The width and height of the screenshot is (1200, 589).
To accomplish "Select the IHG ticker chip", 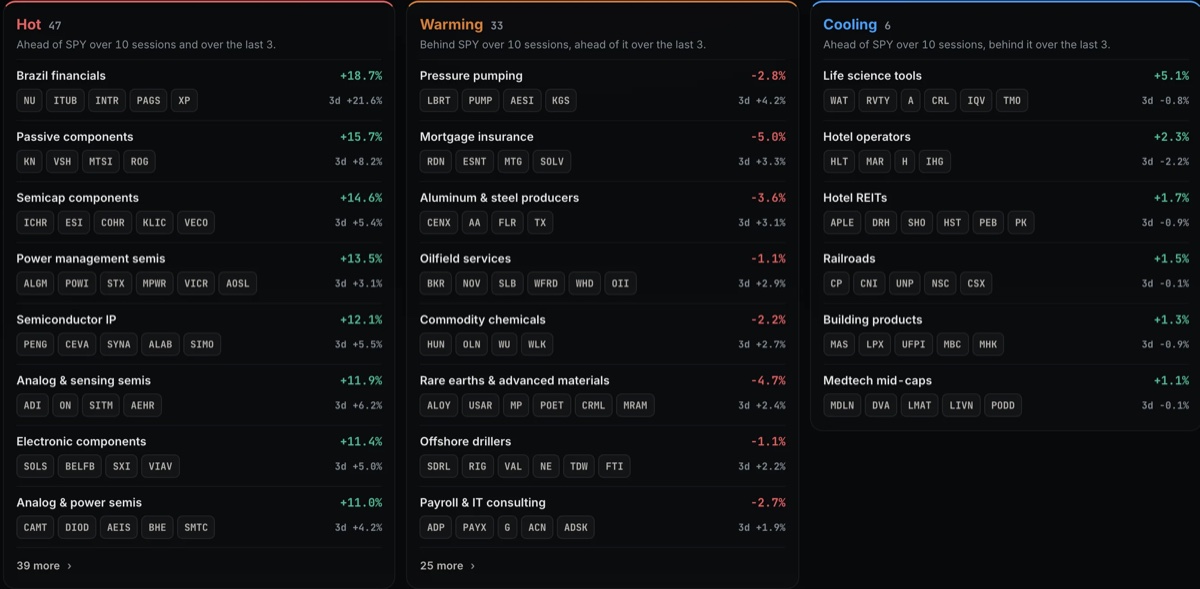I will click(x=935, y=162).
